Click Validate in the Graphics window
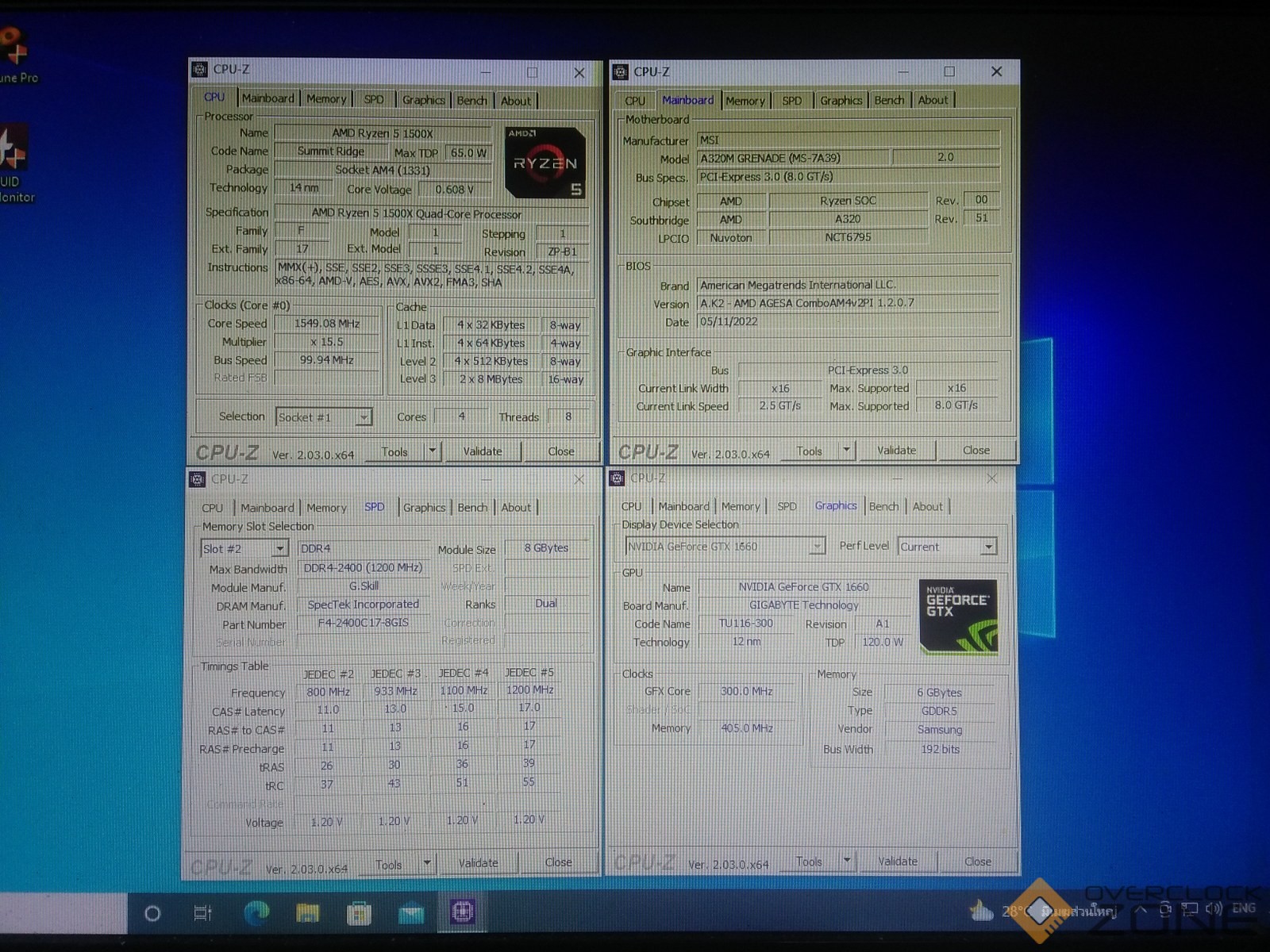This screenshot has height=952, width=1270. (x=898, y=862)
